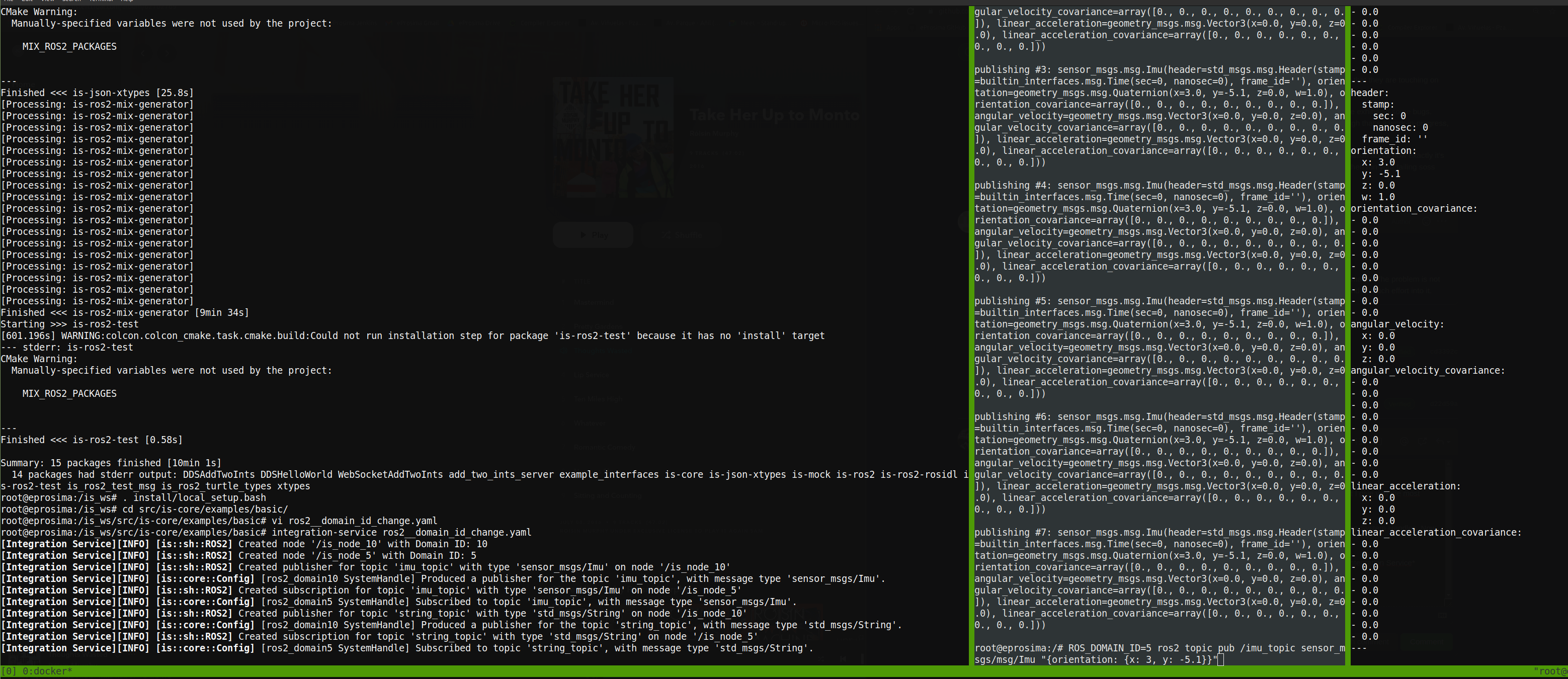Click the cursor at end of ros2 topic pub command
The height and width of the screenshot is (679, 1568).
[x=1220, y=659]
